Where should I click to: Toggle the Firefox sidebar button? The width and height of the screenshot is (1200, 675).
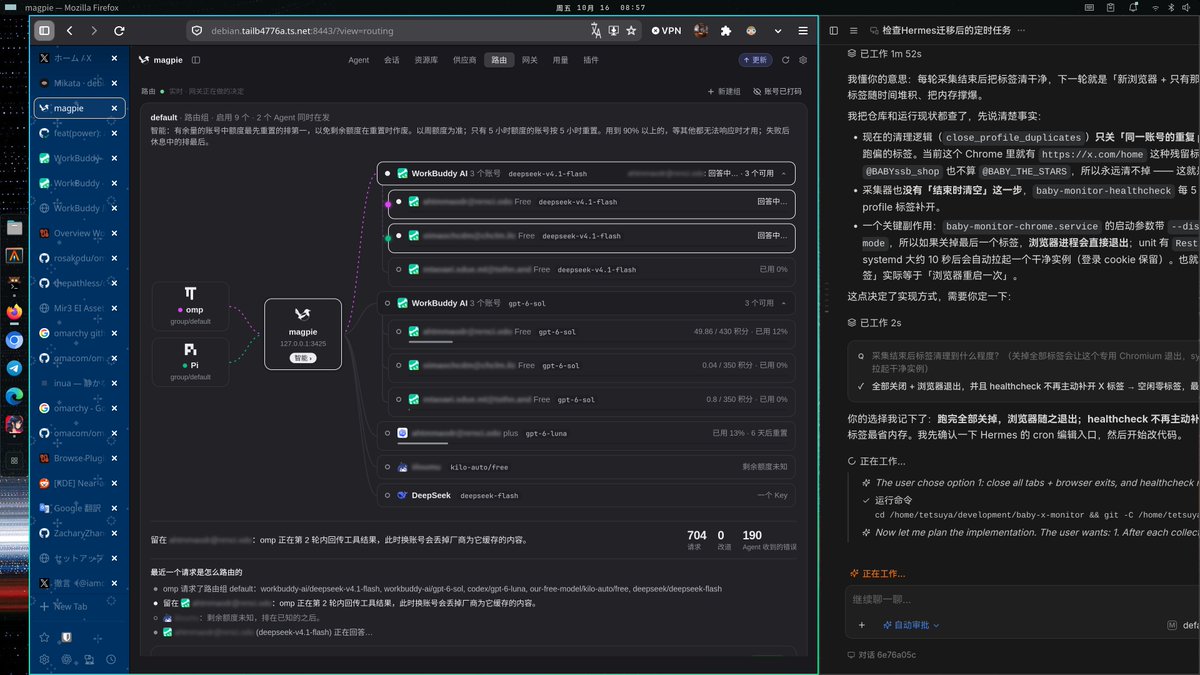[45, 31]
